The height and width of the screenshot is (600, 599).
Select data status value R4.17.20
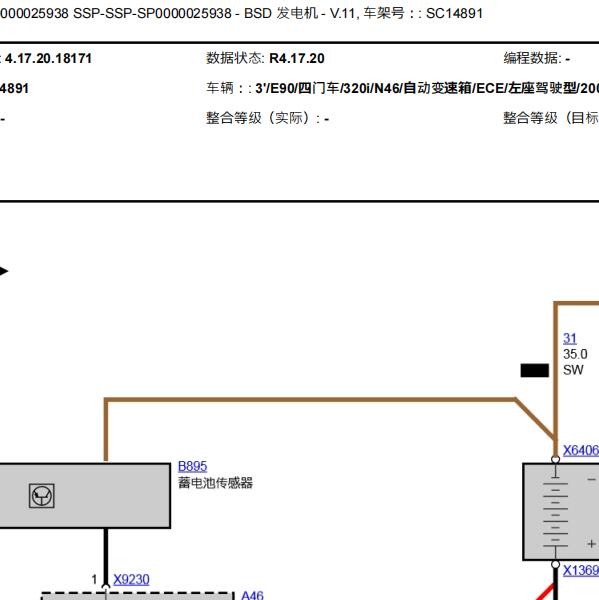tap(297, 59)
